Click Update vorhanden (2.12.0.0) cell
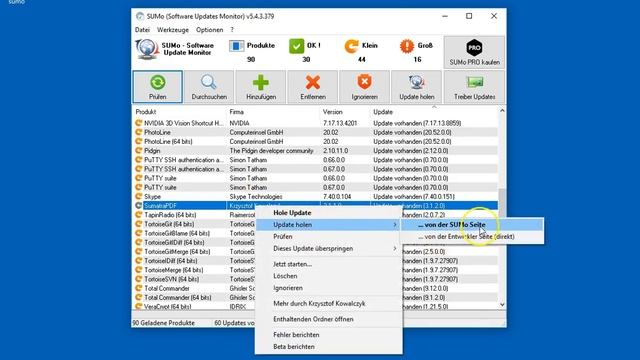Image resolution: width=640 pixels, height=360 pixels. coord(411,151)
